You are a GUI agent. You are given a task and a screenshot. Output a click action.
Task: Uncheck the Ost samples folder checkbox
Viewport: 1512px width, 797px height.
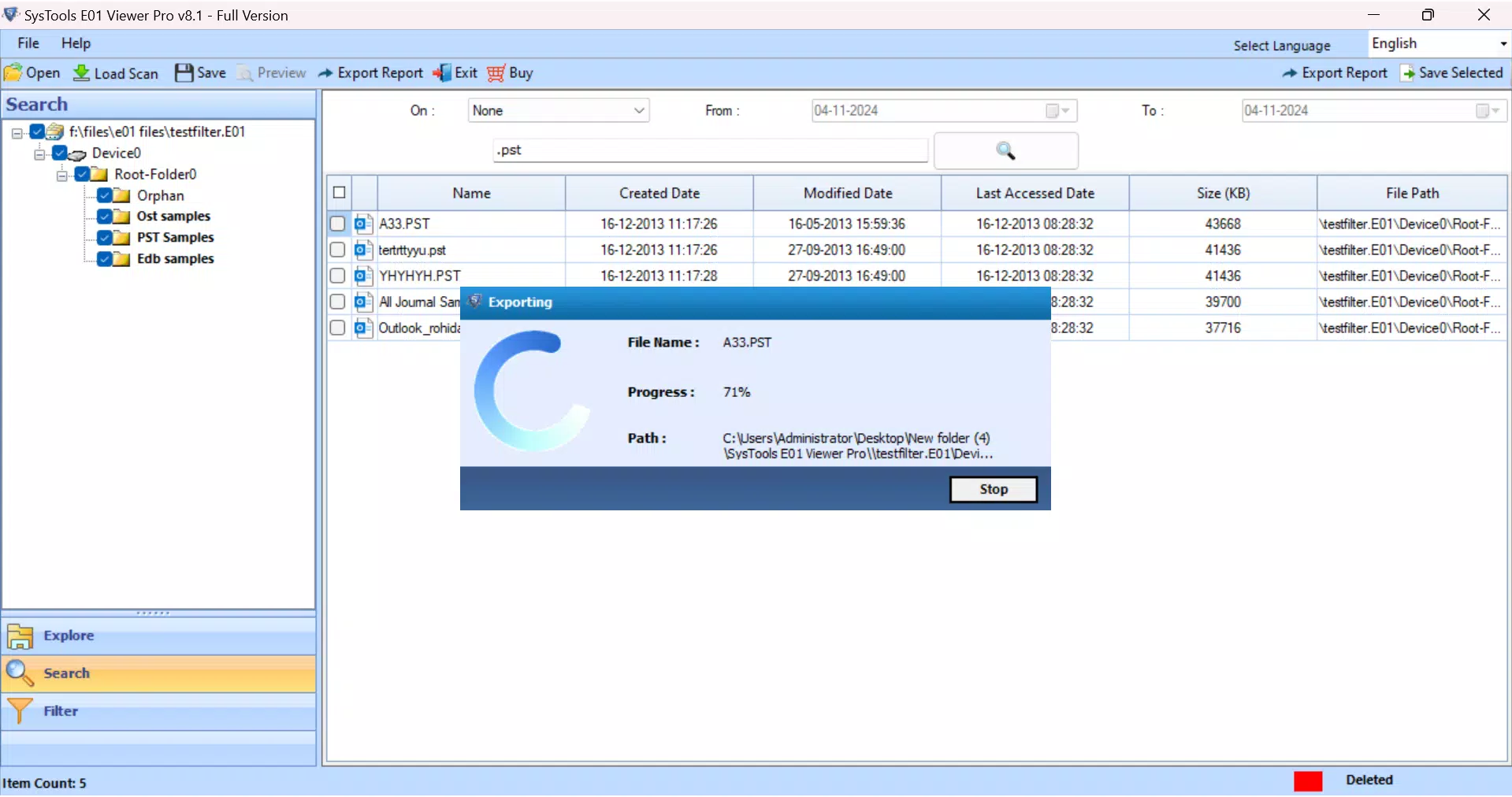click(x=105, y=217)
